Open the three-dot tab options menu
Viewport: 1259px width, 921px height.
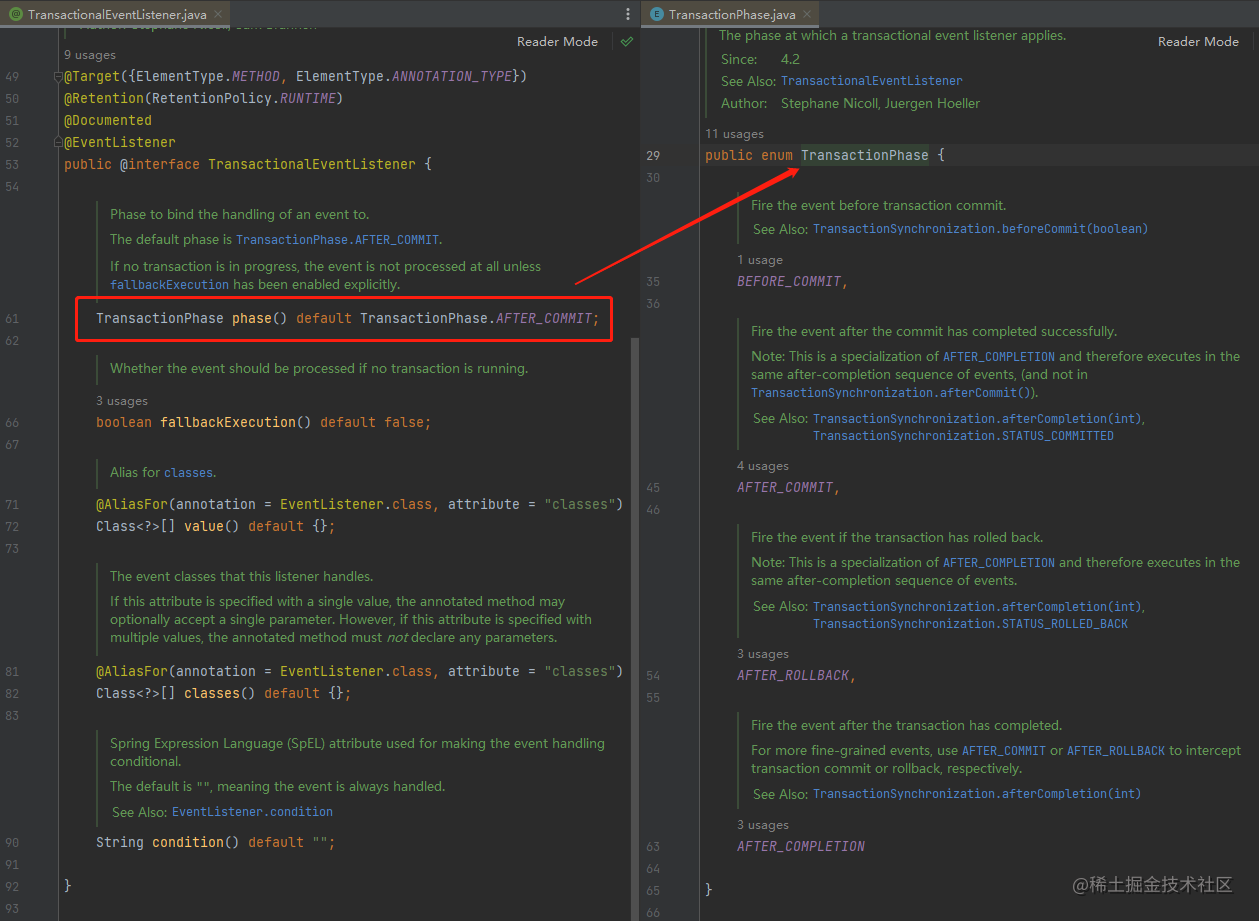(628, 14)
